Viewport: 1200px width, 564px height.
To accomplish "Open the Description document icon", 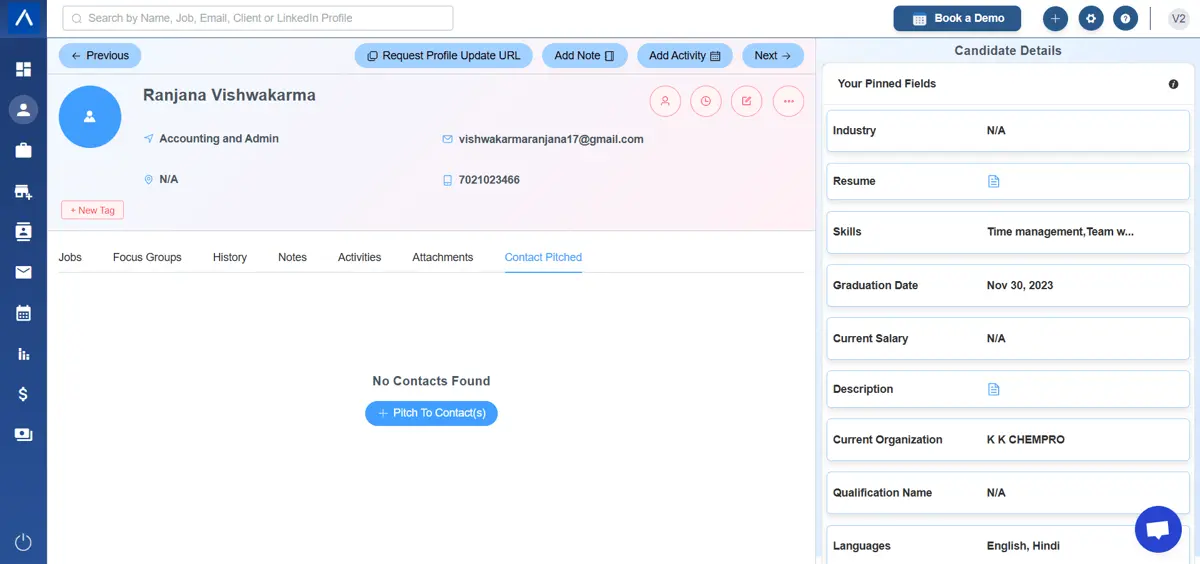I will tap(993, 389).
